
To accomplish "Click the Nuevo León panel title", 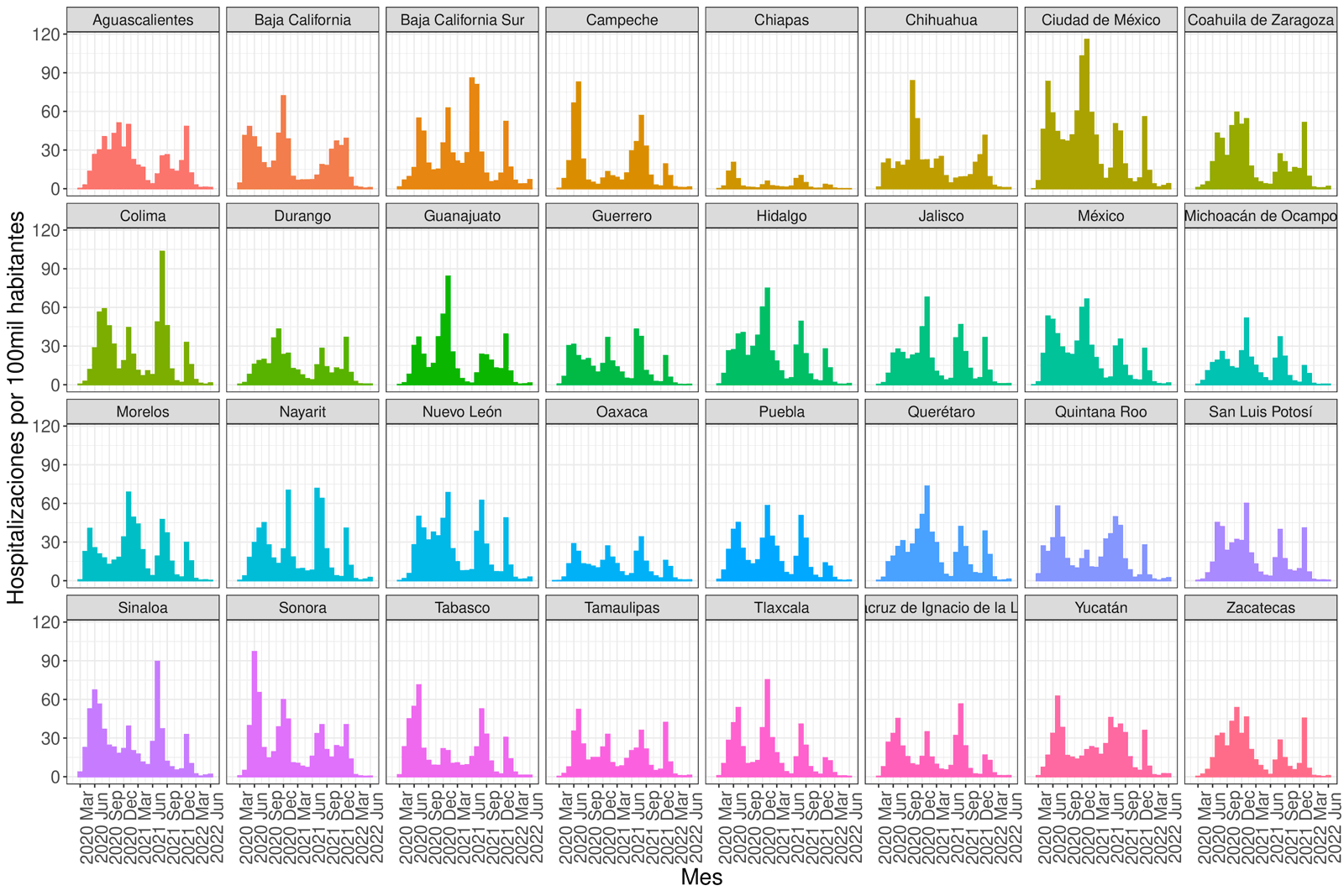I will tap(462, 411).
